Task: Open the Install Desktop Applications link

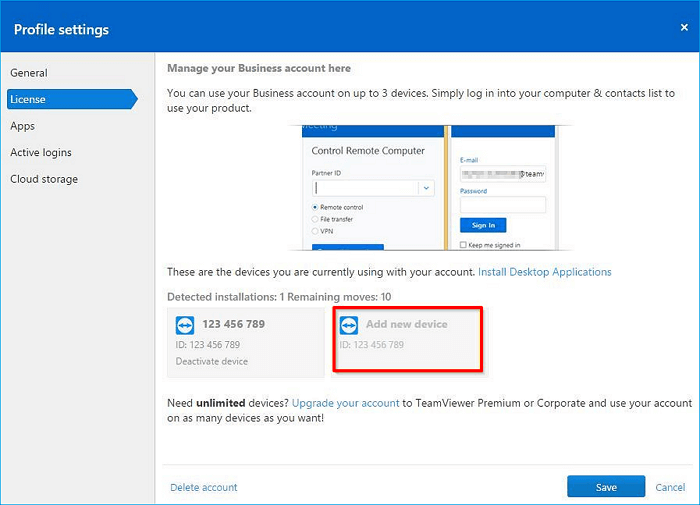Action: tap(544, 272)
